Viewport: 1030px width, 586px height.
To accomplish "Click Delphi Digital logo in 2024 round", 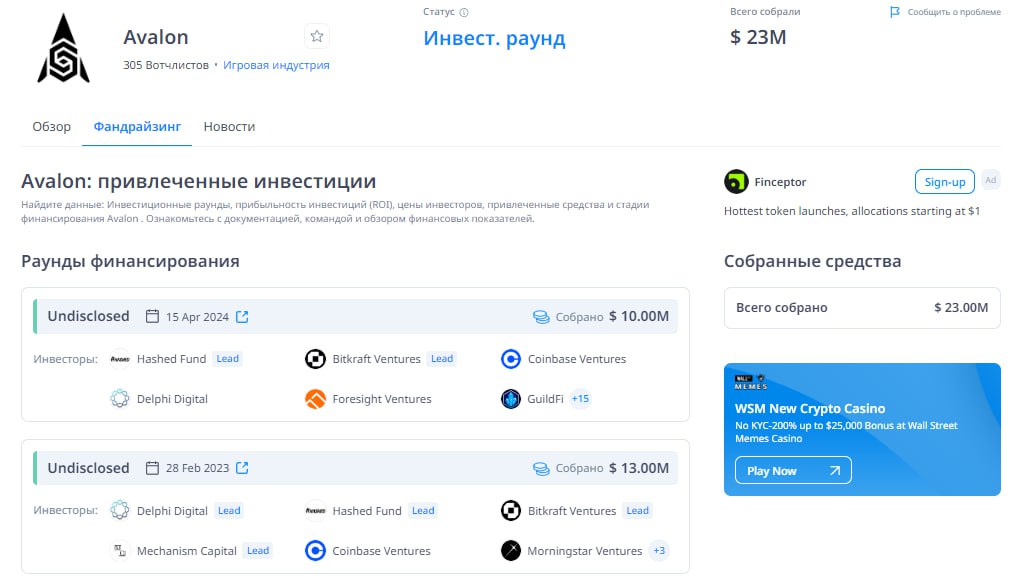I will click(x=120, y=399).
